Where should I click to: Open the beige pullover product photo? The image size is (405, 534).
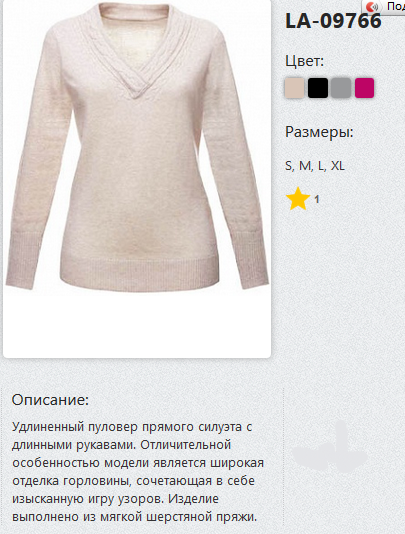[x=137, y=146]
